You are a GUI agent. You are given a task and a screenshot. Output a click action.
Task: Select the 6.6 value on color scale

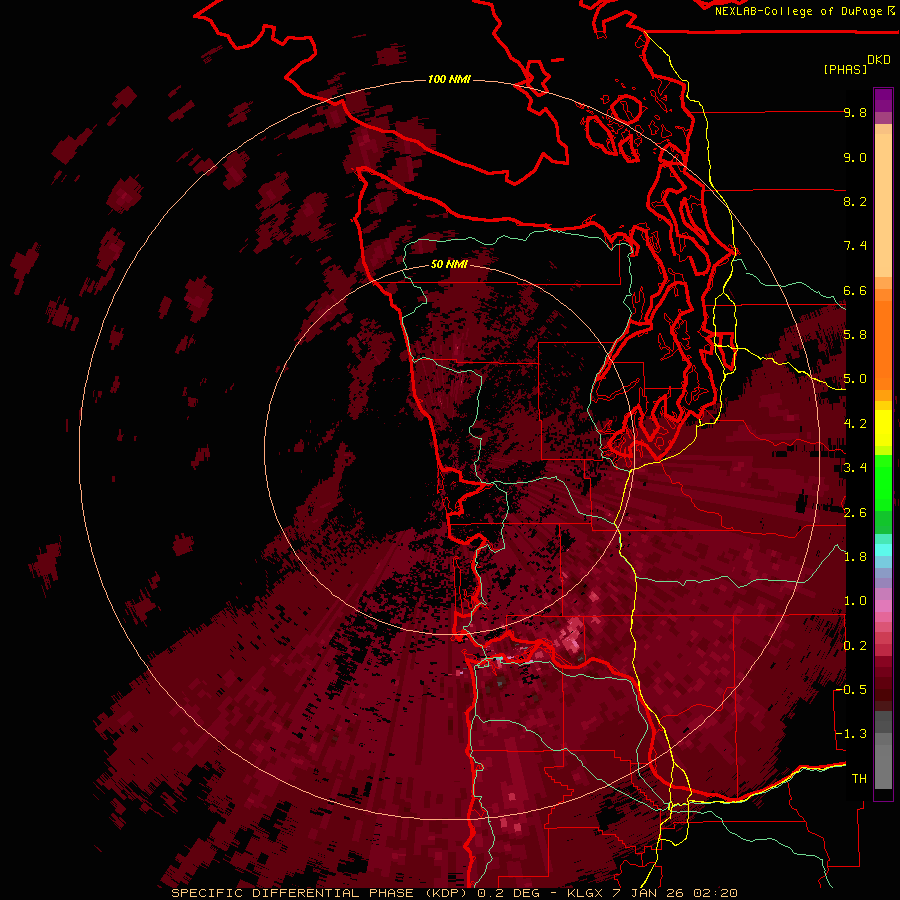click(x=855, y=291)
